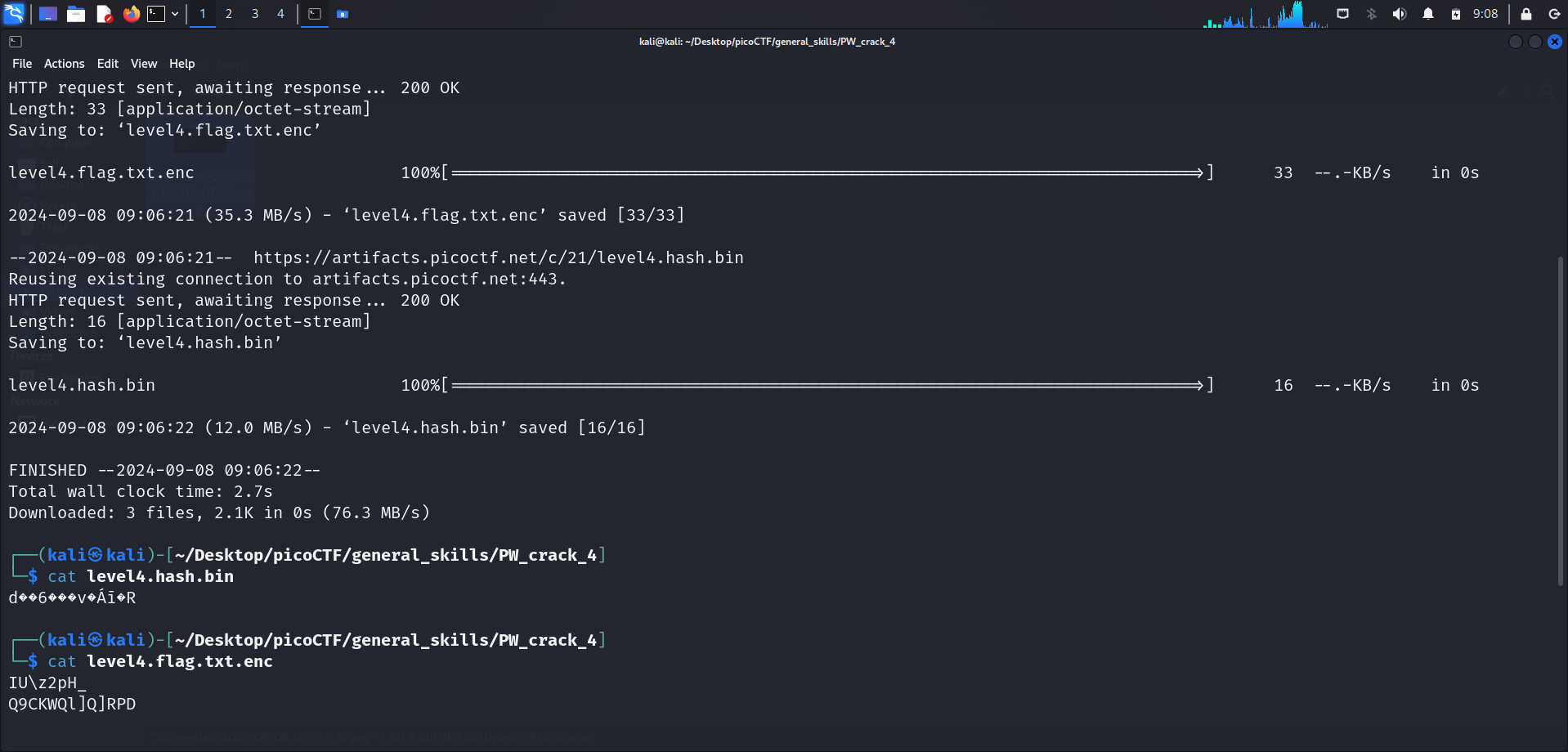Launch the Firefox browser

131,14
